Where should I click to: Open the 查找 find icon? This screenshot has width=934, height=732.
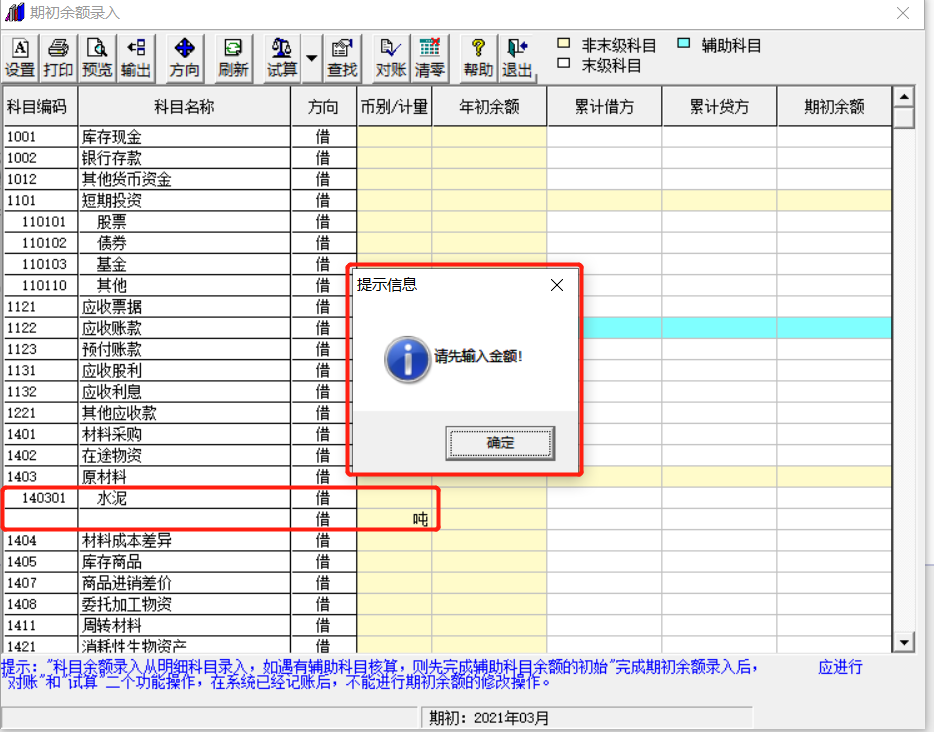(342, 58)
